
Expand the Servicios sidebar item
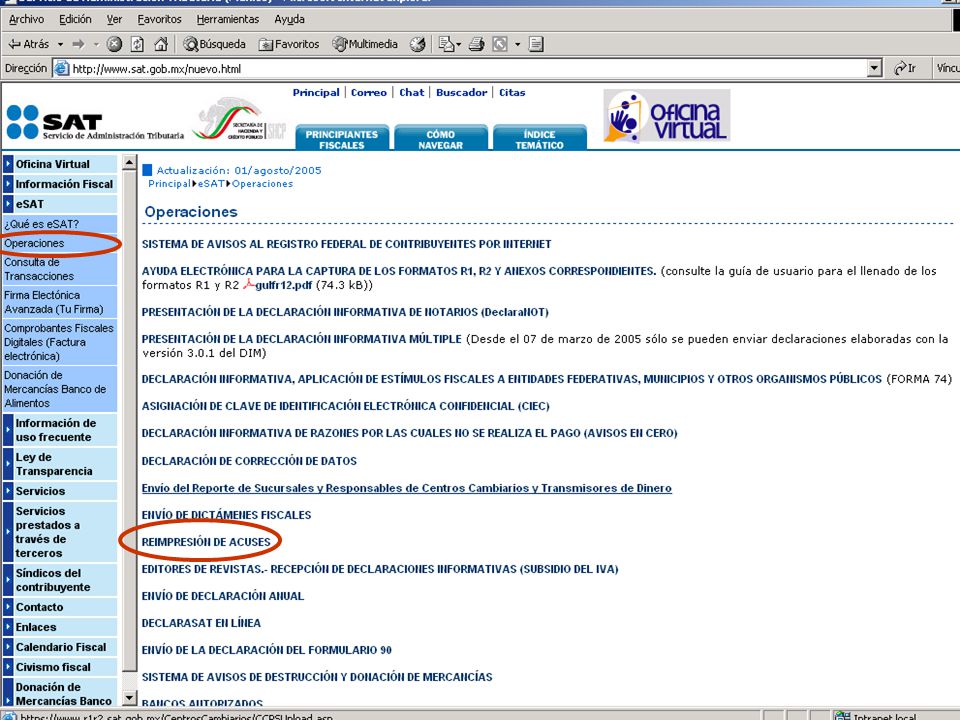(x=59, y=491)
